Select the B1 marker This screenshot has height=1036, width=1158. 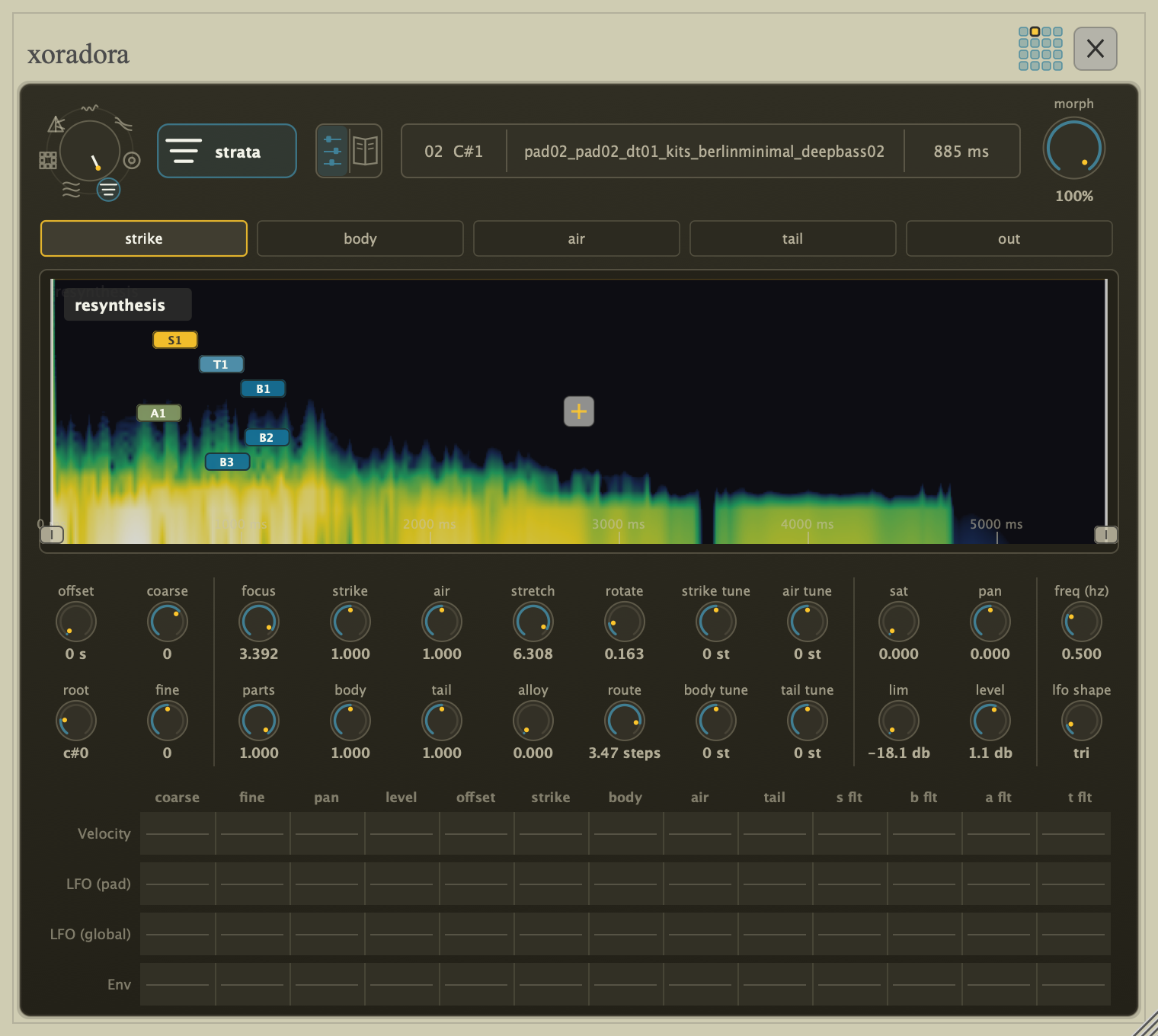click(263, 388)
